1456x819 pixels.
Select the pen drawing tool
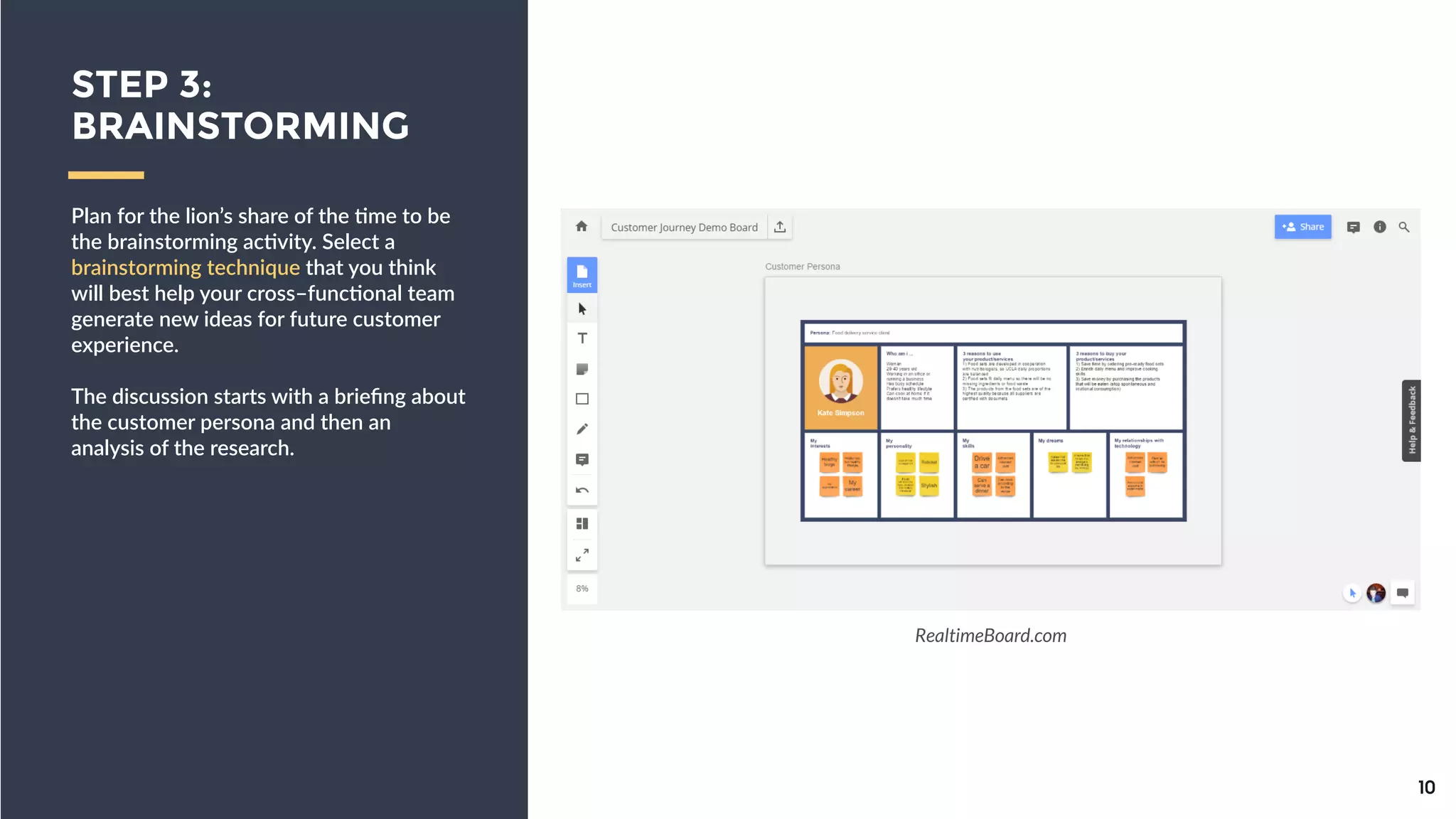coord(582,429)
